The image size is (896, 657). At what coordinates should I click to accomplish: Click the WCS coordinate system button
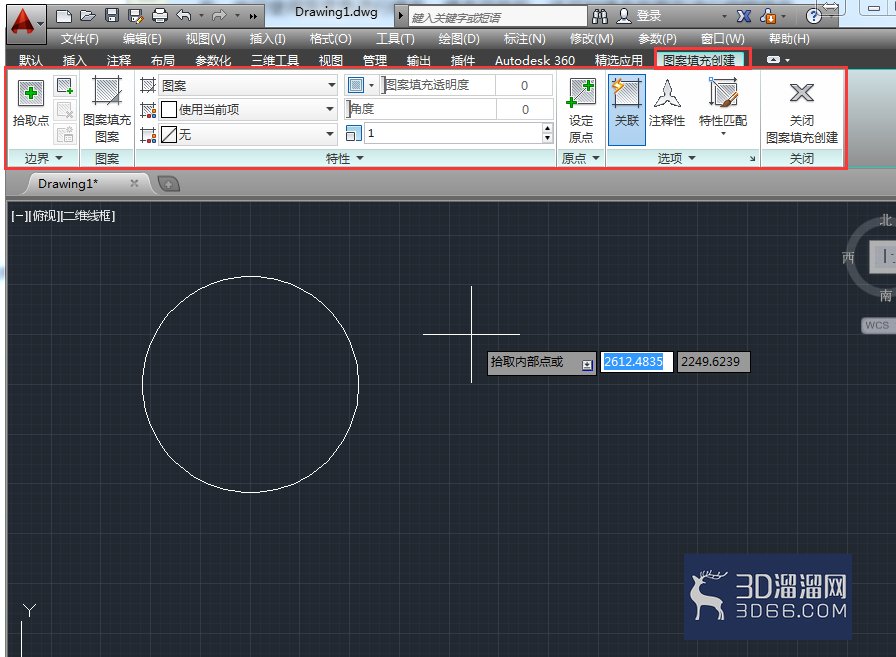coord(877,325)
